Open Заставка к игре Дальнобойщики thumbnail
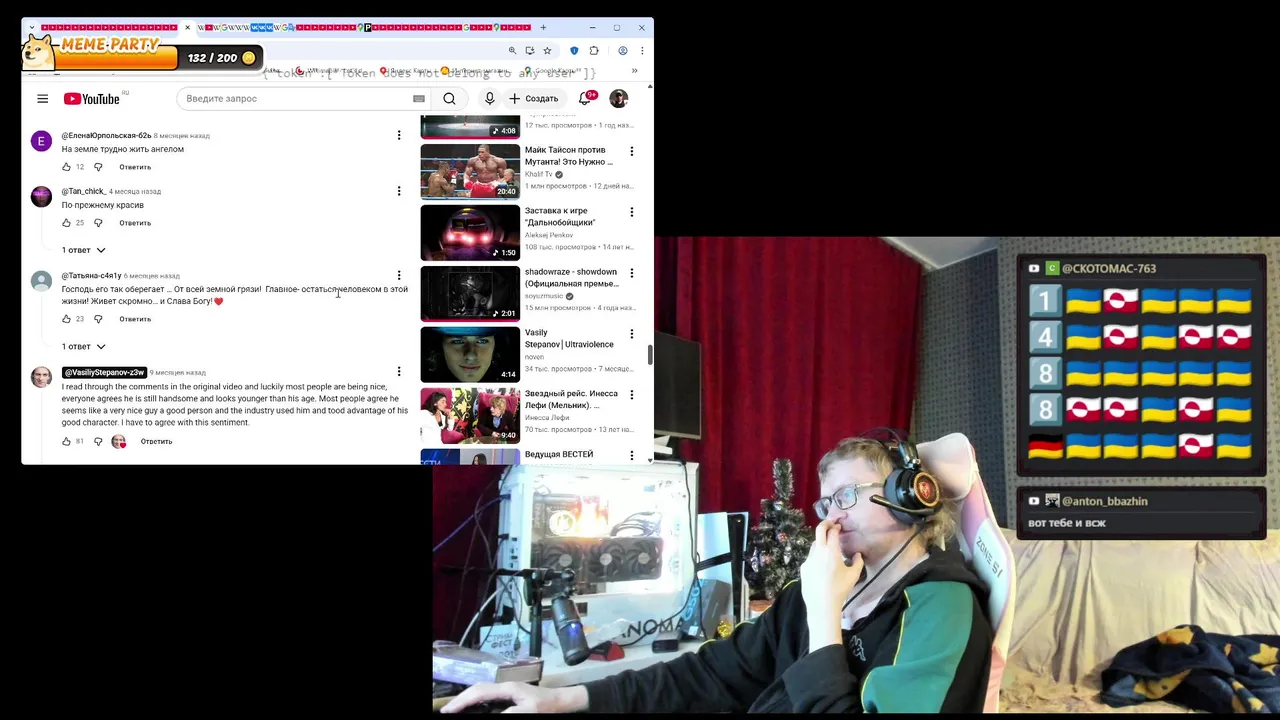The width and height of the screenshot is (1280, 720). 470,233
